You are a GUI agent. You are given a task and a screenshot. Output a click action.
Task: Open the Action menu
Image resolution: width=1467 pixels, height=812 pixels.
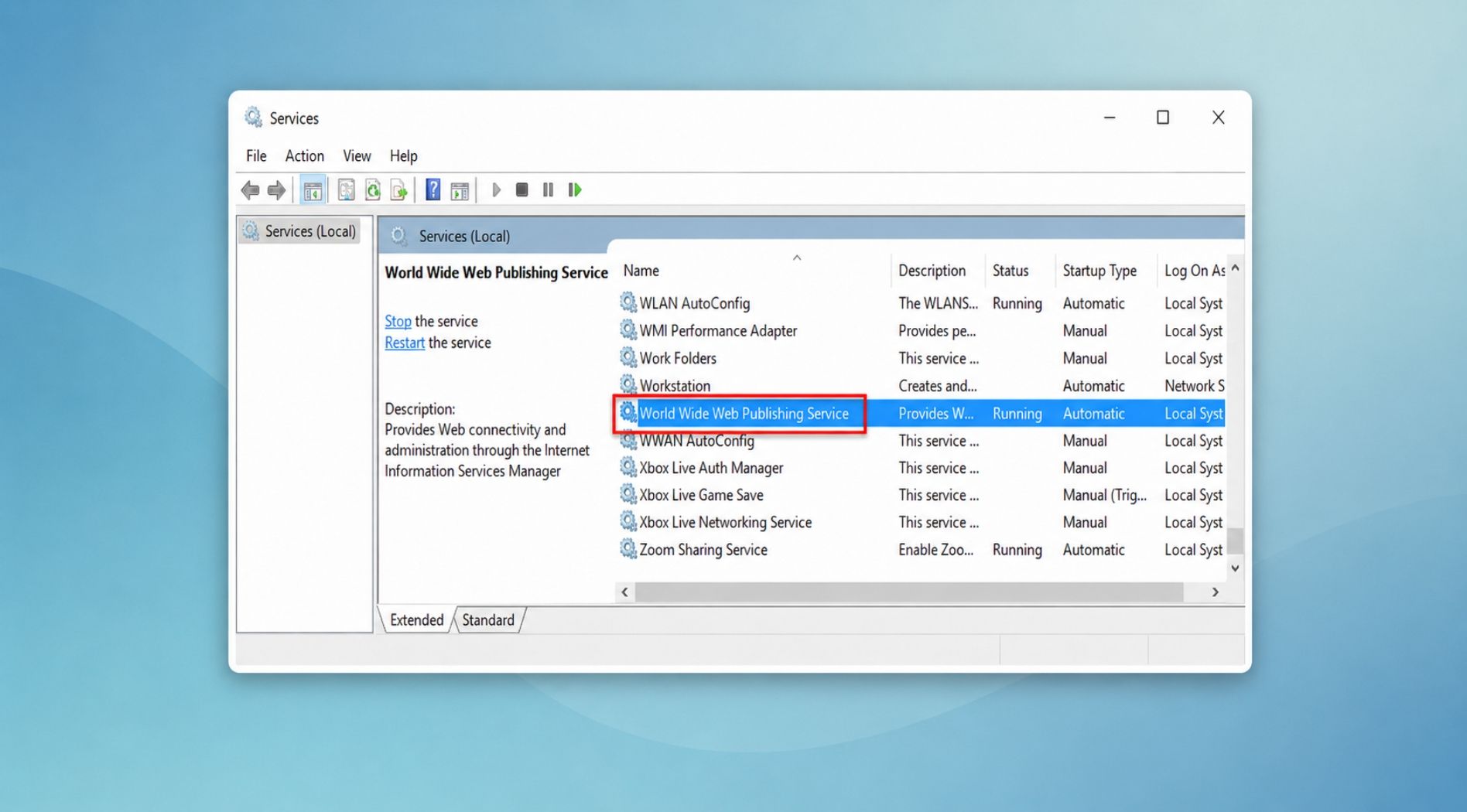pos(305,155)
